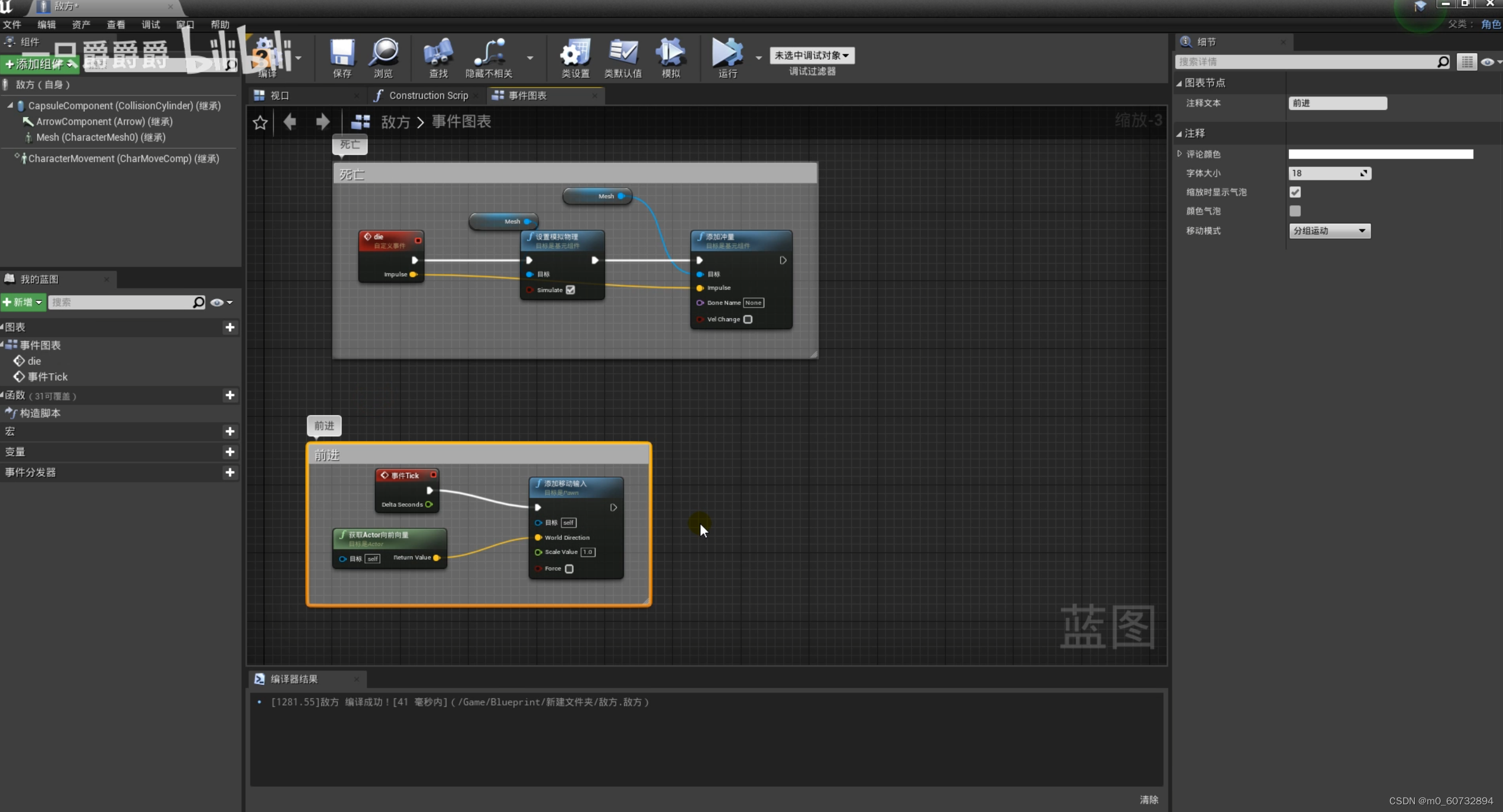Open the 窗口 (Window) menu
The height and width of the screenshot is (812, 1503).
tap(185, 24)
